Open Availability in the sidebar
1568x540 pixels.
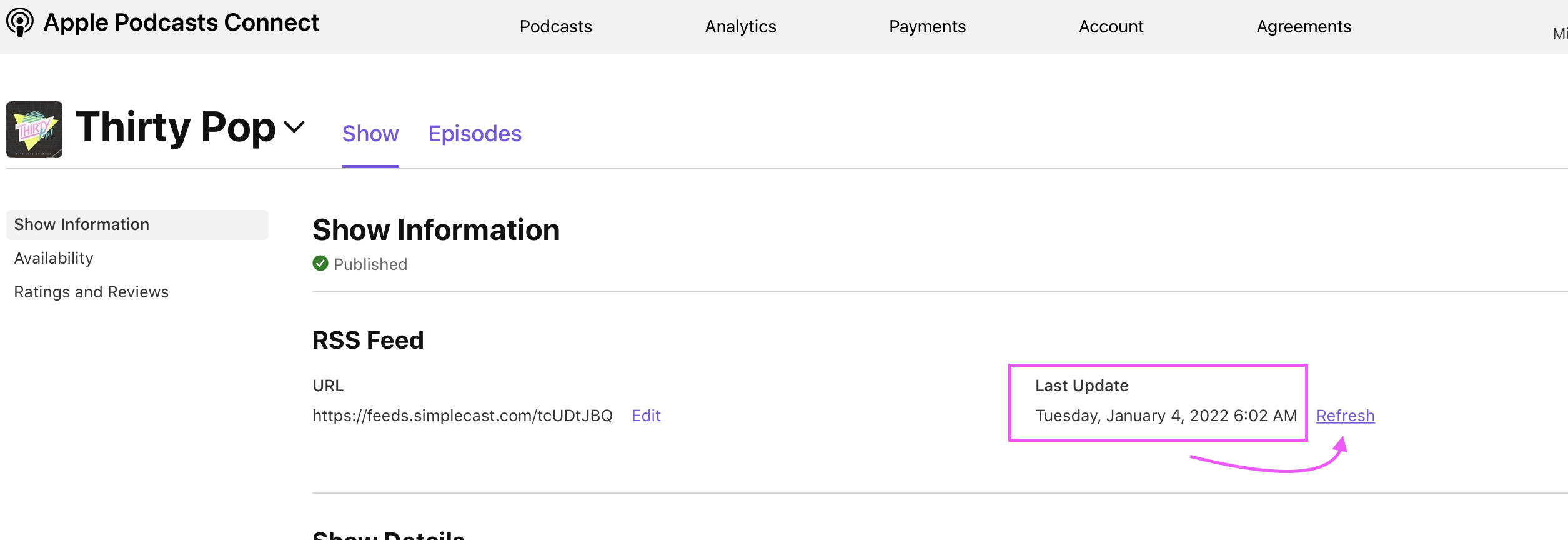click(54, 258)
